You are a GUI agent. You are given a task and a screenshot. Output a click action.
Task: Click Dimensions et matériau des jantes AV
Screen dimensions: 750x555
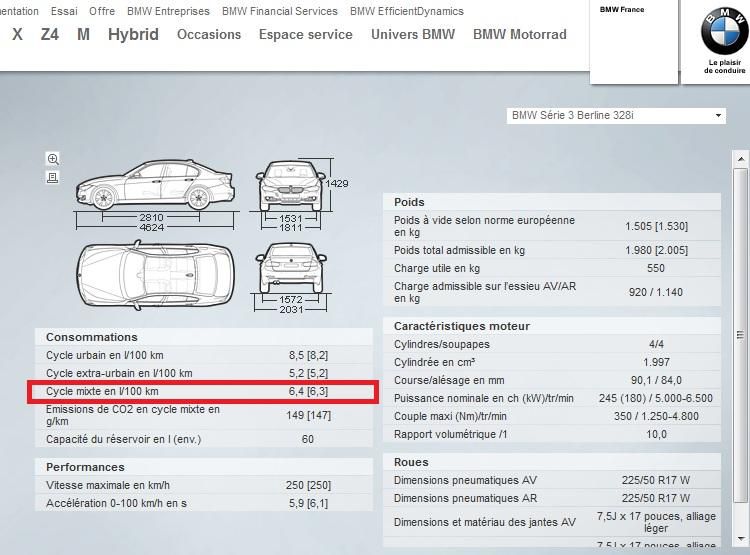(485, 522)
